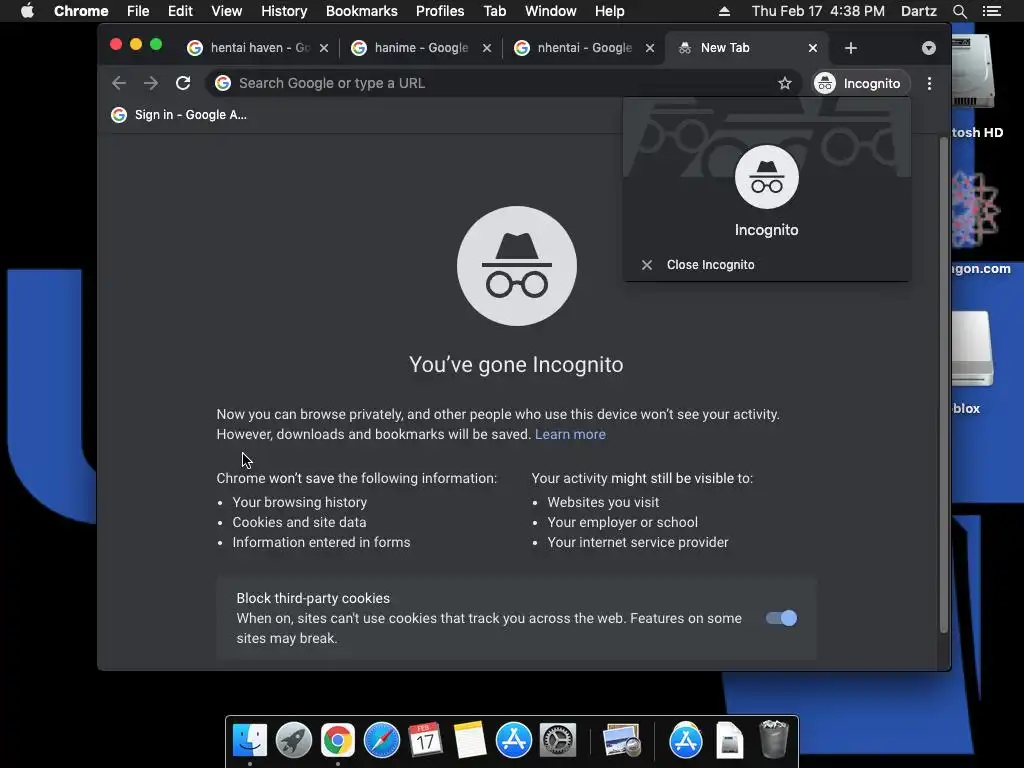Click the Your employer or school text
The width and height of the screenshot is (1024, 768).
tap(622, 522)
